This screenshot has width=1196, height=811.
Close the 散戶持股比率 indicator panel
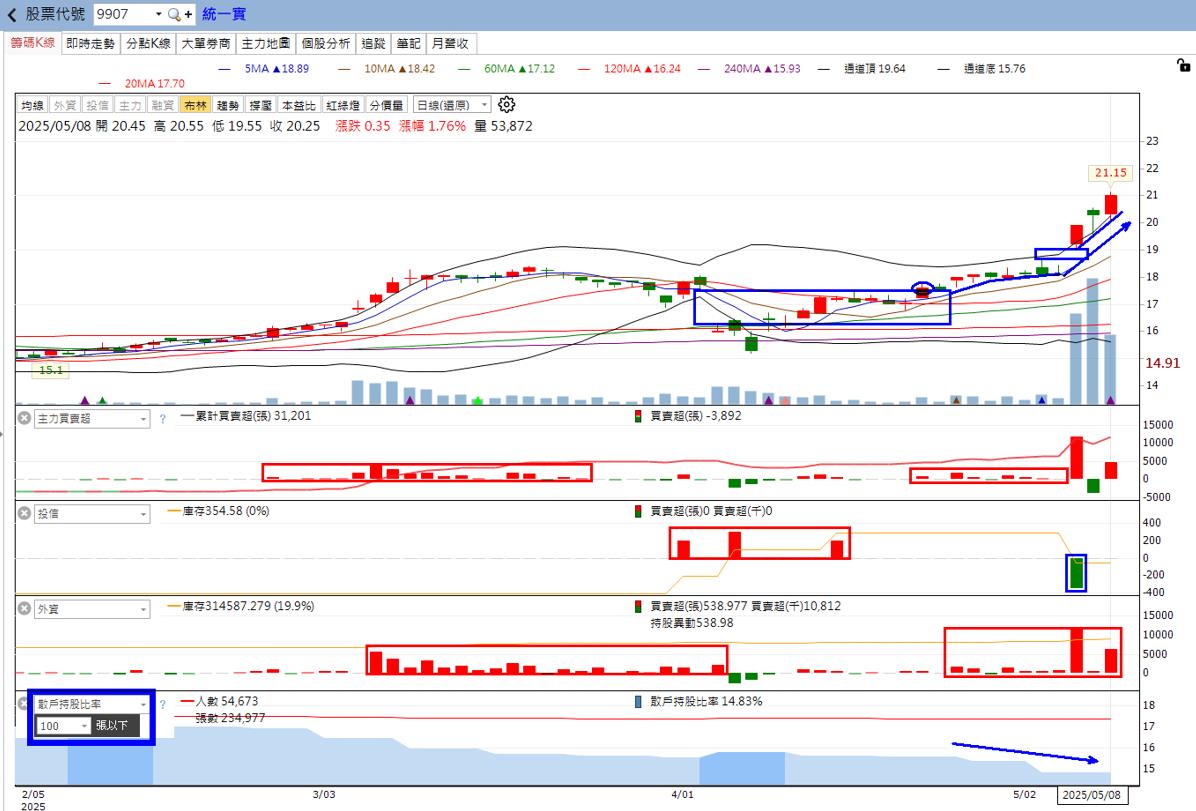[x=22, y=703]
